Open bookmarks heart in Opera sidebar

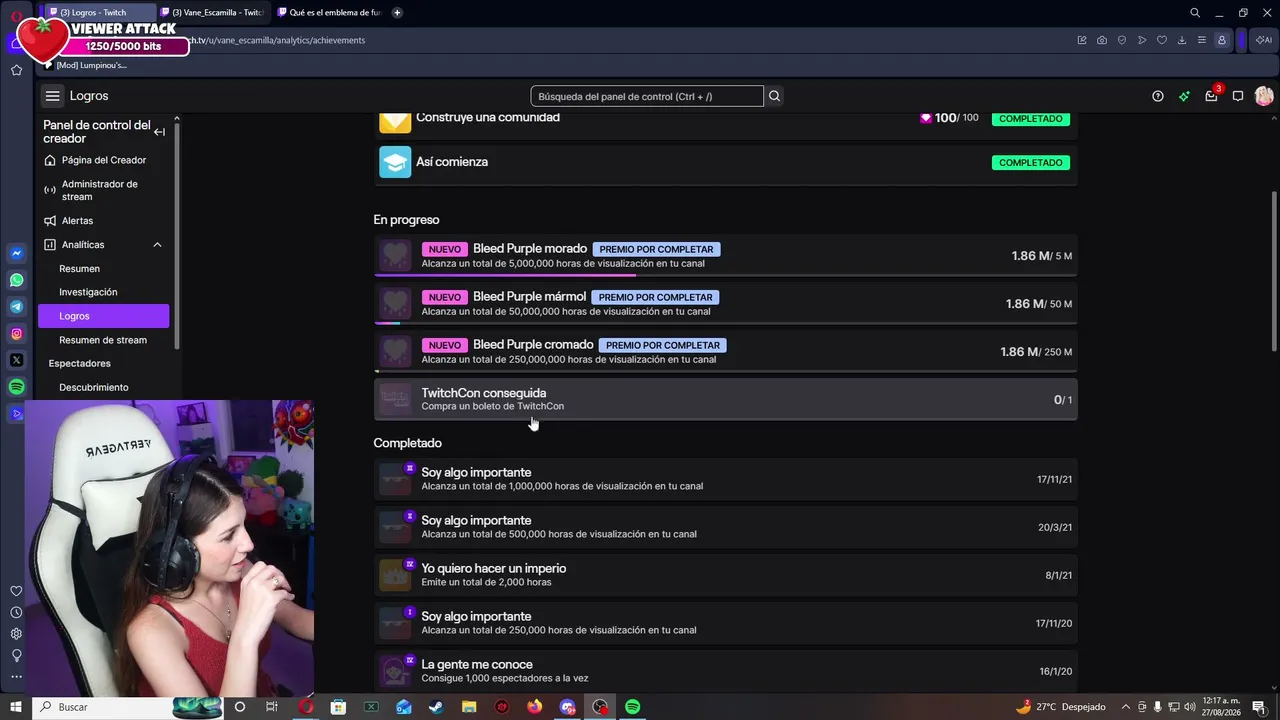[16, 591]
